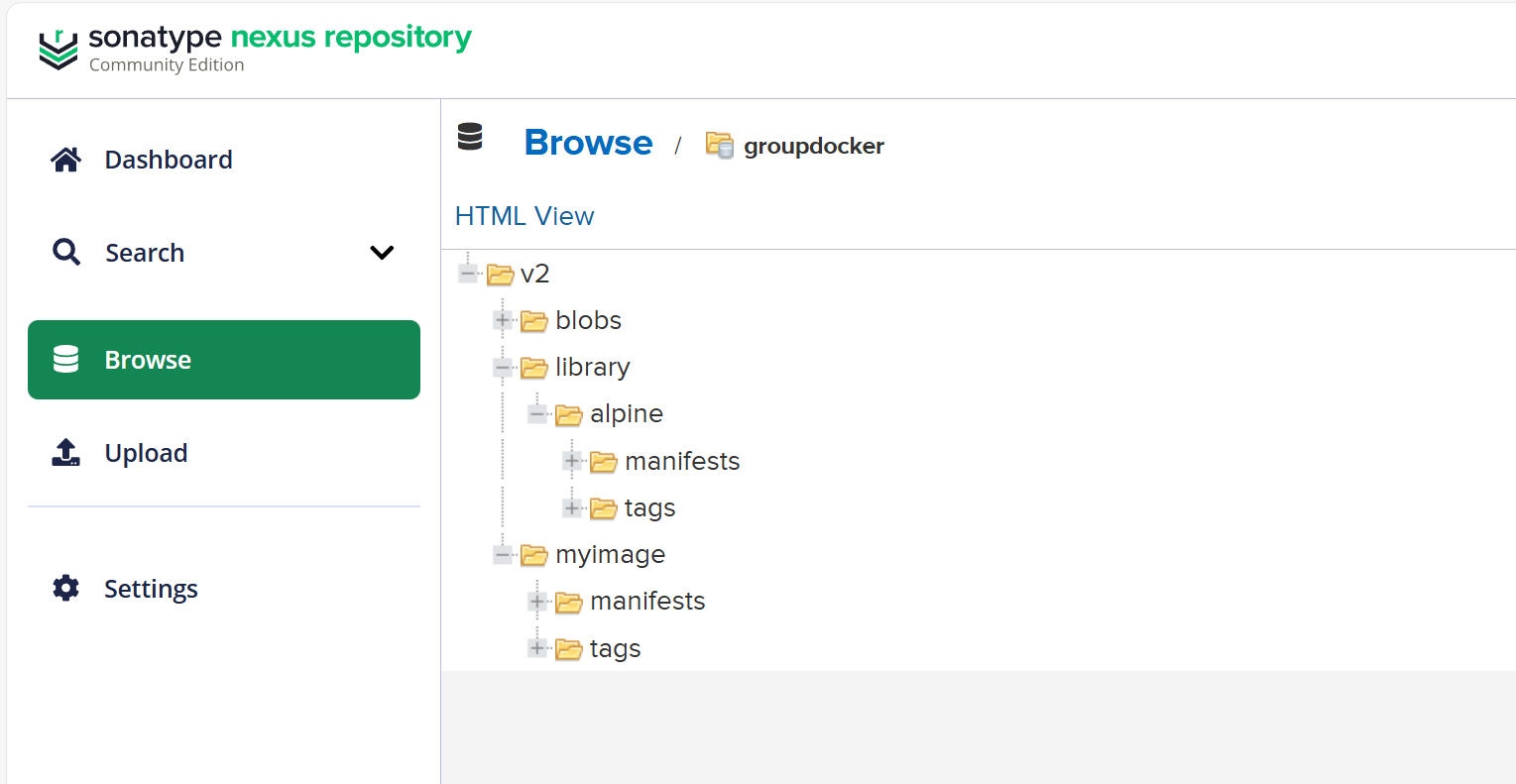The width and height of the screenshot is (1516, 784).
Task: Click the Upload tray icon
Action: coord(66,453)
